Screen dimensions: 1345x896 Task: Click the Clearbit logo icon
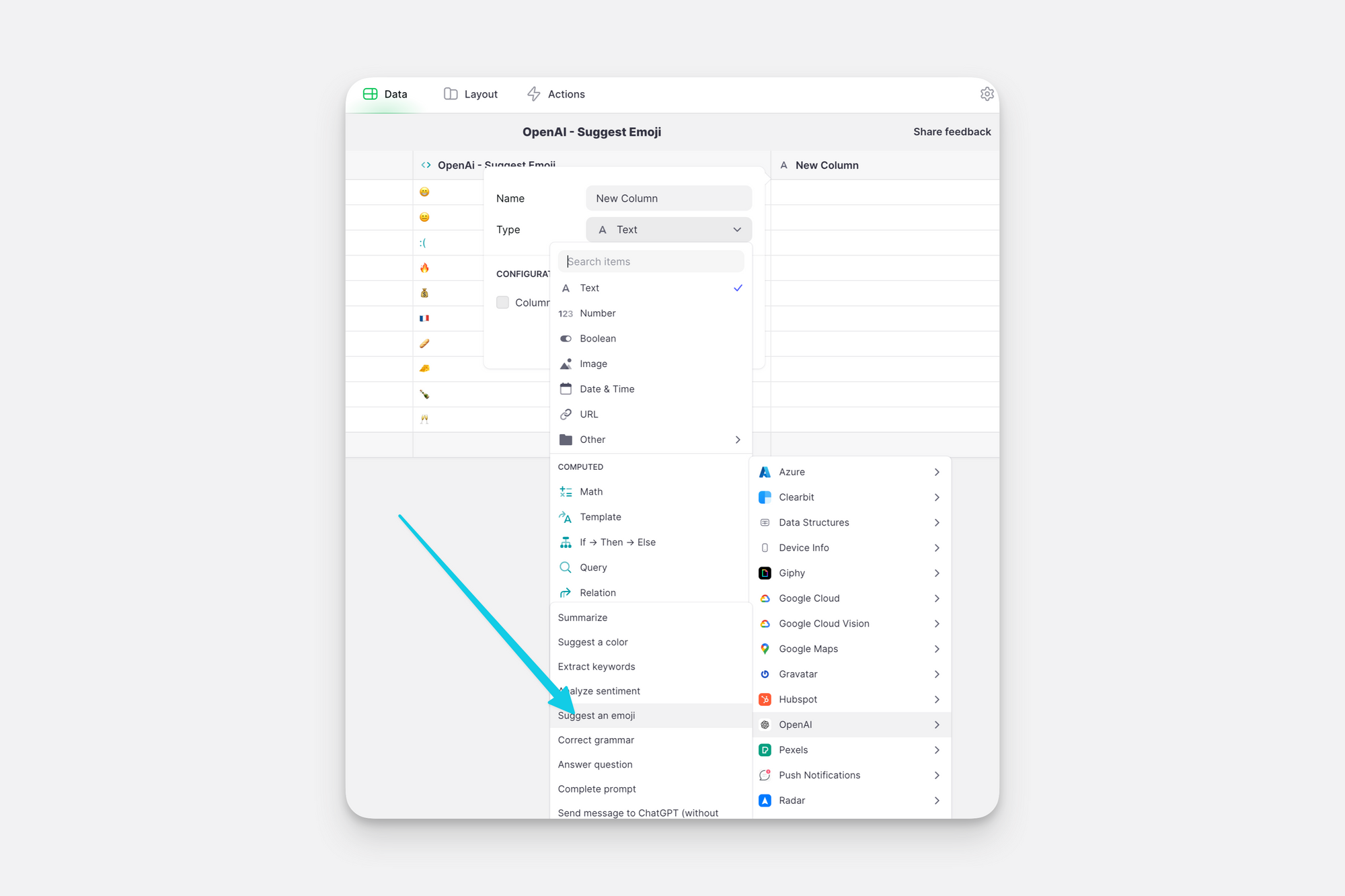765,497
